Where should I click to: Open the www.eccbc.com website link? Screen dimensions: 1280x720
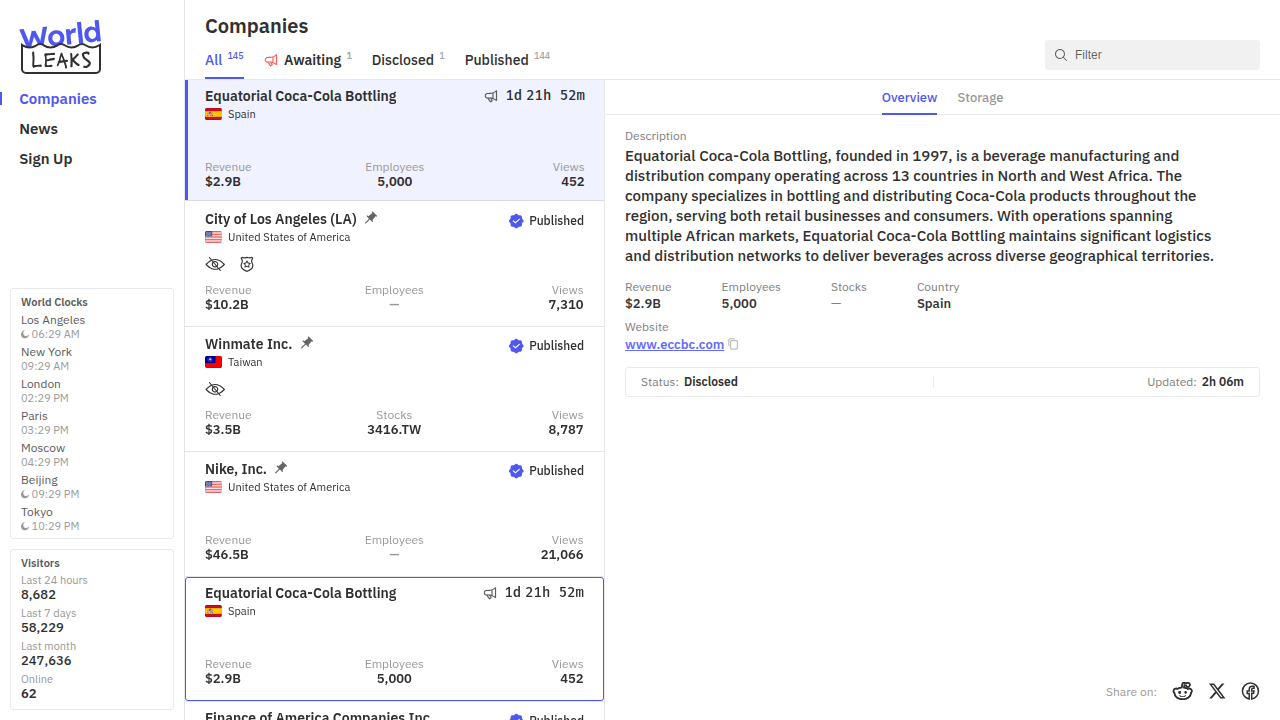(x=674, y=345)
